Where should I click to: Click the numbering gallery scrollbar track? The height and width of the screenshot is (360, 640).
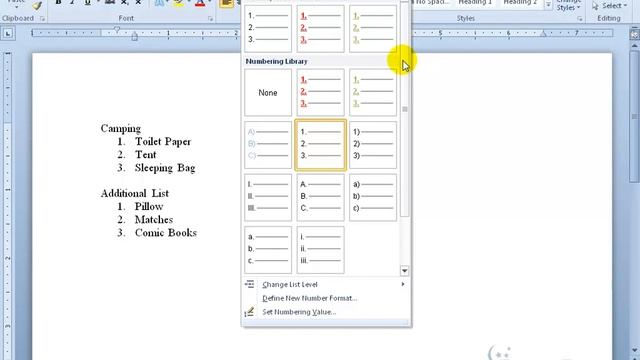tap(404, 242)
